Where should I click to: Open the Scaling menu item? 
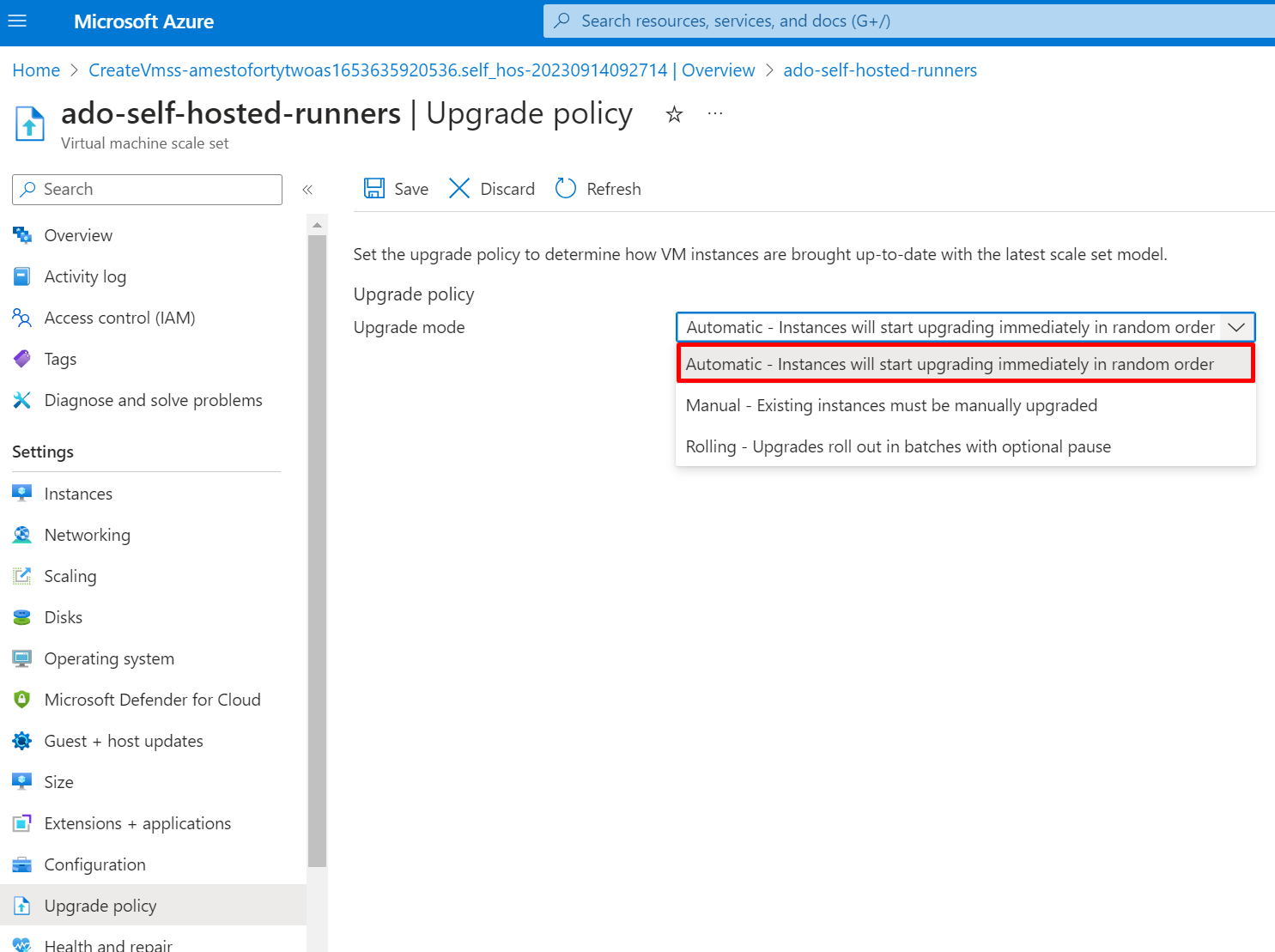click(x=70, y=576)
